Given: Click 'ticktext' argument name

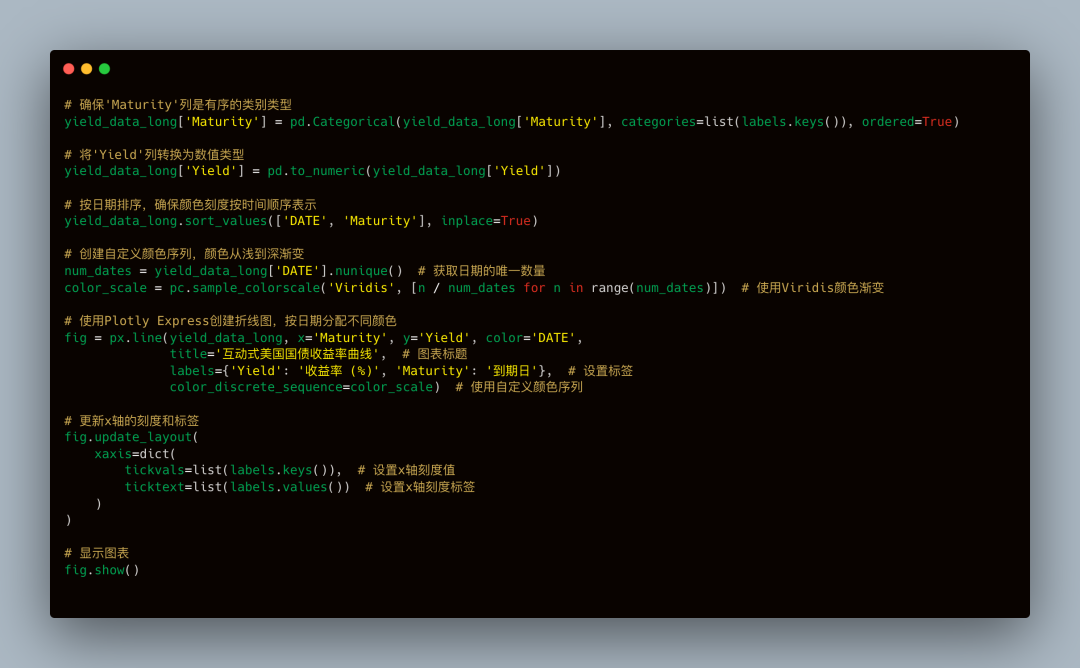Looking at the screenshot, I should tap(154, 487).
